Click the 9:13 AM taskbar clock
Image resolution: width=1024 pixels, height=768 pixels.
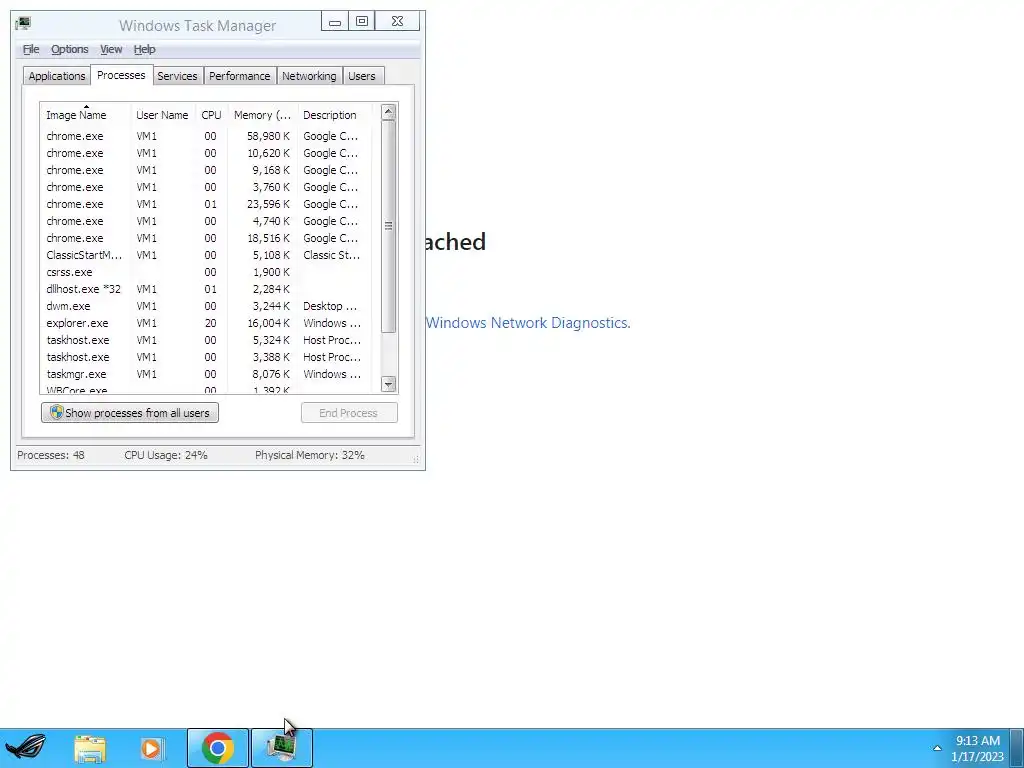[977, 748]
